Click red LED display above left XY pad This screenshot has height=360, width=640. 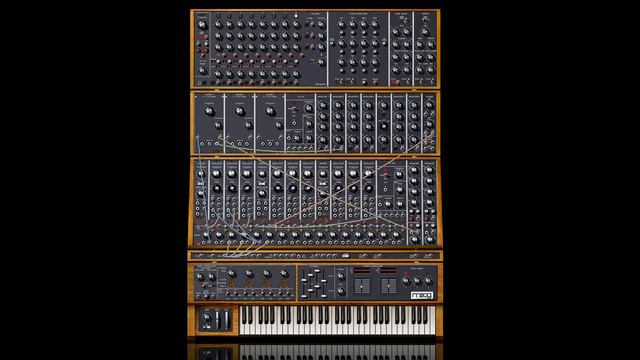pyautogui.click(x=362, y=270)
